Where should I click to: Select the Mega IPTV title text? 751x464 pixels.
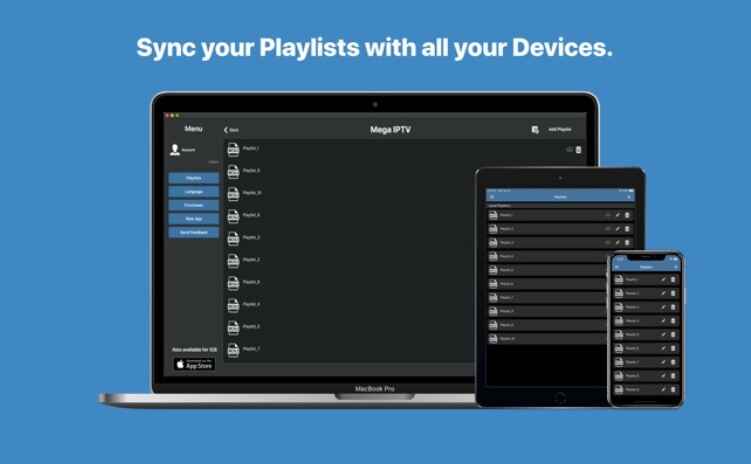390,130
